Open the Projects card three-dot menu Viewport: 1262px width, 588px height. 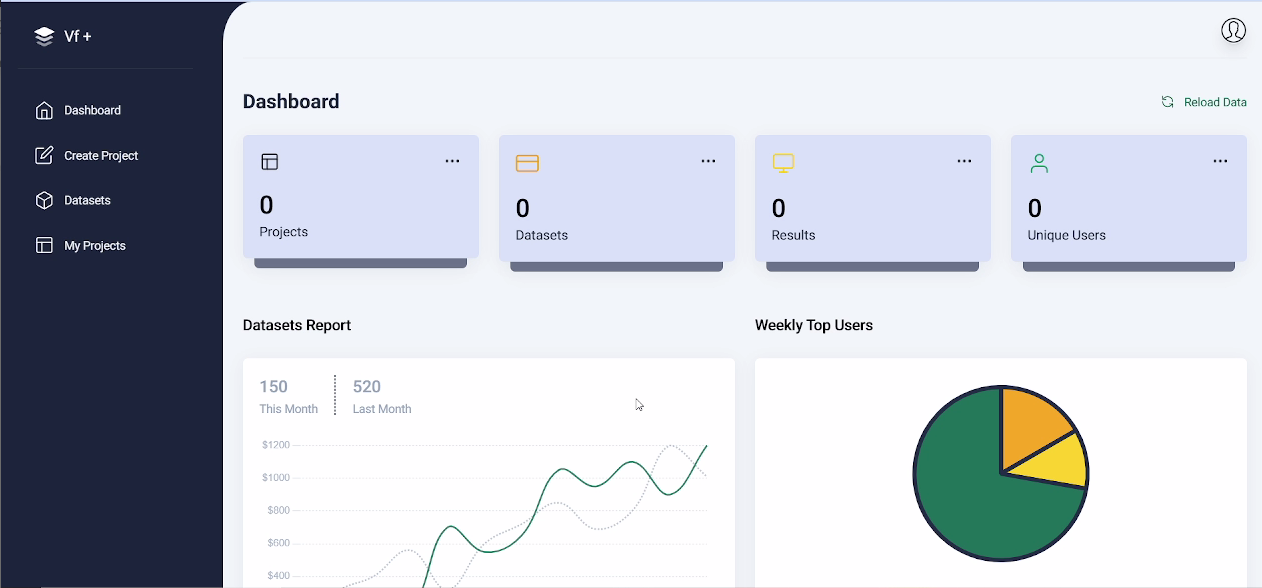(x=452, y=161)
